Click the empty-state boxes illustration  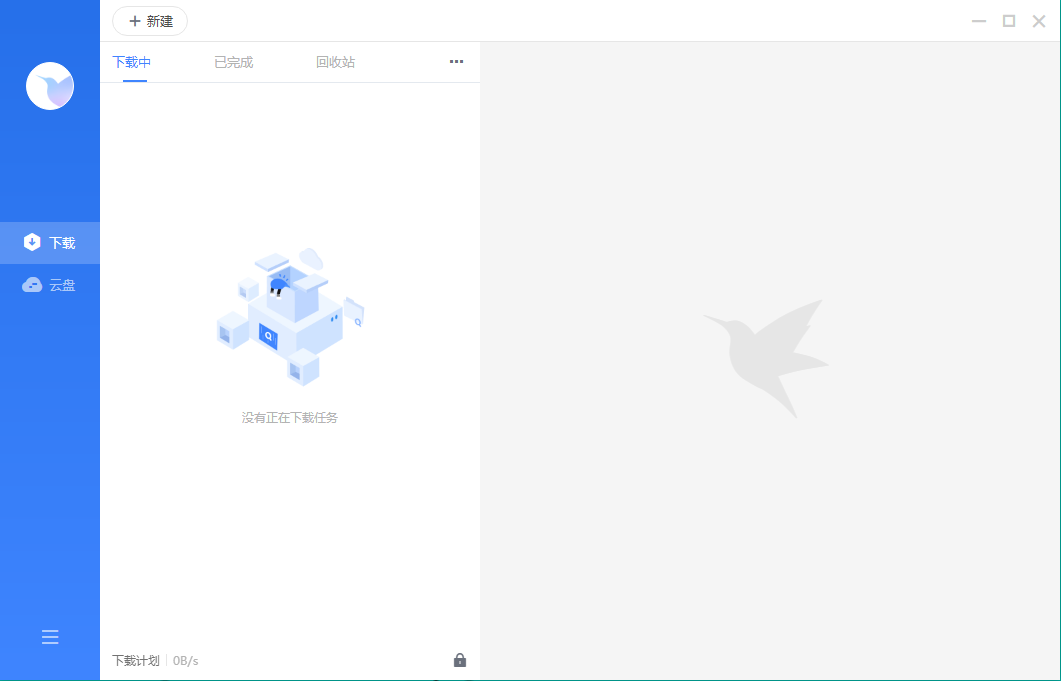pyautogui.click(x=290, y=318)
